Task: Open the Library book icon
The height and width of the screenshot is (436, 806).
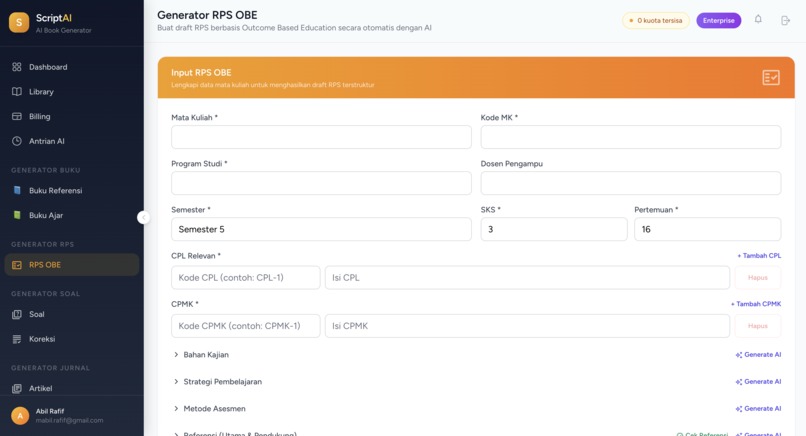Action: 17,92
